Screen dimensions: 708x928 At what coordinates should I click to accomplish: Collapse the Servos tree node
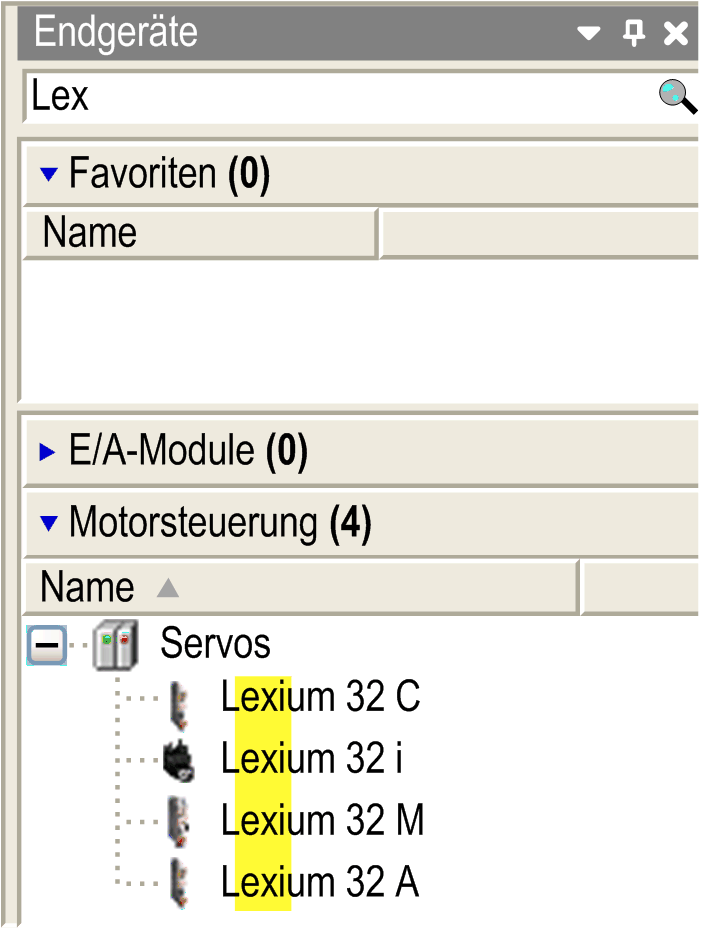point(47,644)
